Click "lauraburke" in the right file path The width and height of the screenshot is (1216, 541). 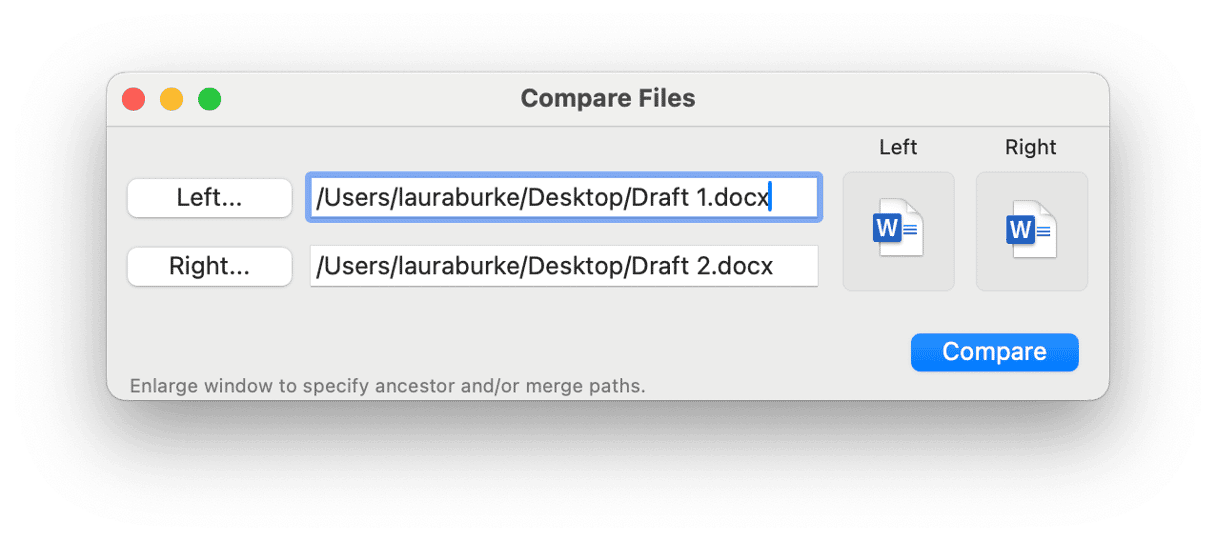(455, 267)
